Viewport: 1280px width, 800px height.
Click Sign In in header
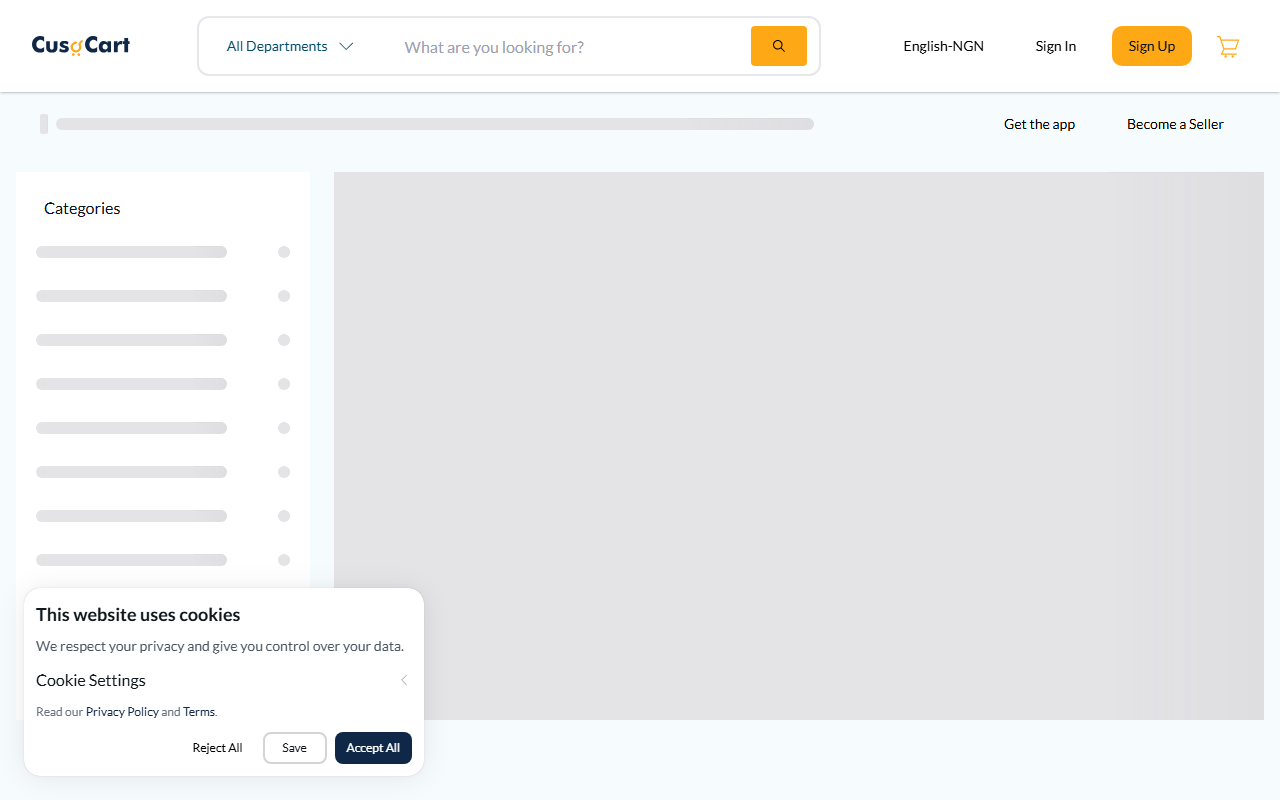[1056, 46]
